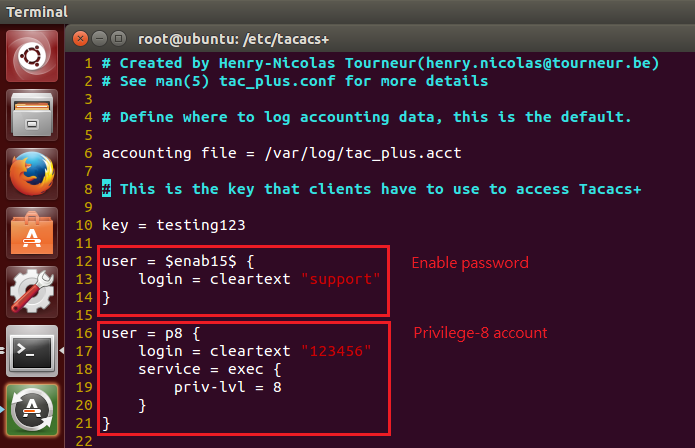Click the priv-lvl = 8 line

[x=228, y=387]
